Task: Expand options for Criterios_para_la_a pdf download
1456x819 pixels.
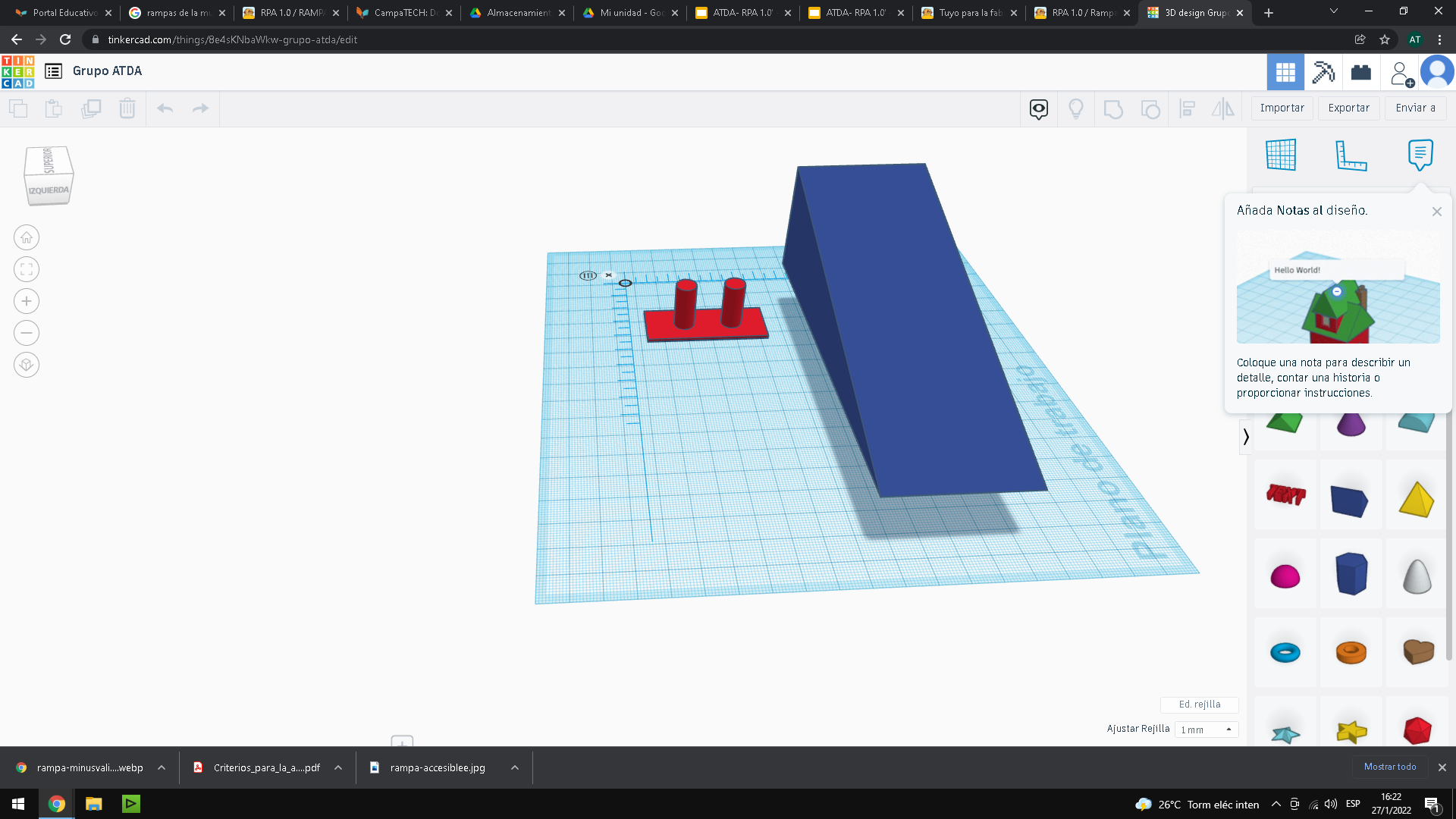Action: 338,768
